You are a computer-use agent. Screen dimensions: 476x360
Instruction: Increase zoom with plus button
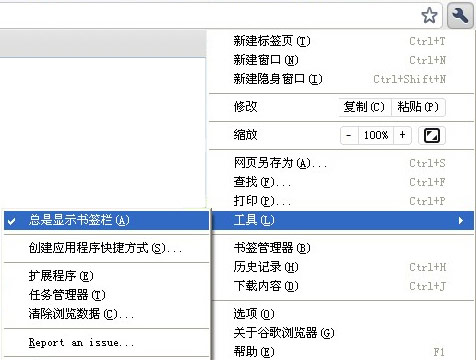tap(403, 135)
